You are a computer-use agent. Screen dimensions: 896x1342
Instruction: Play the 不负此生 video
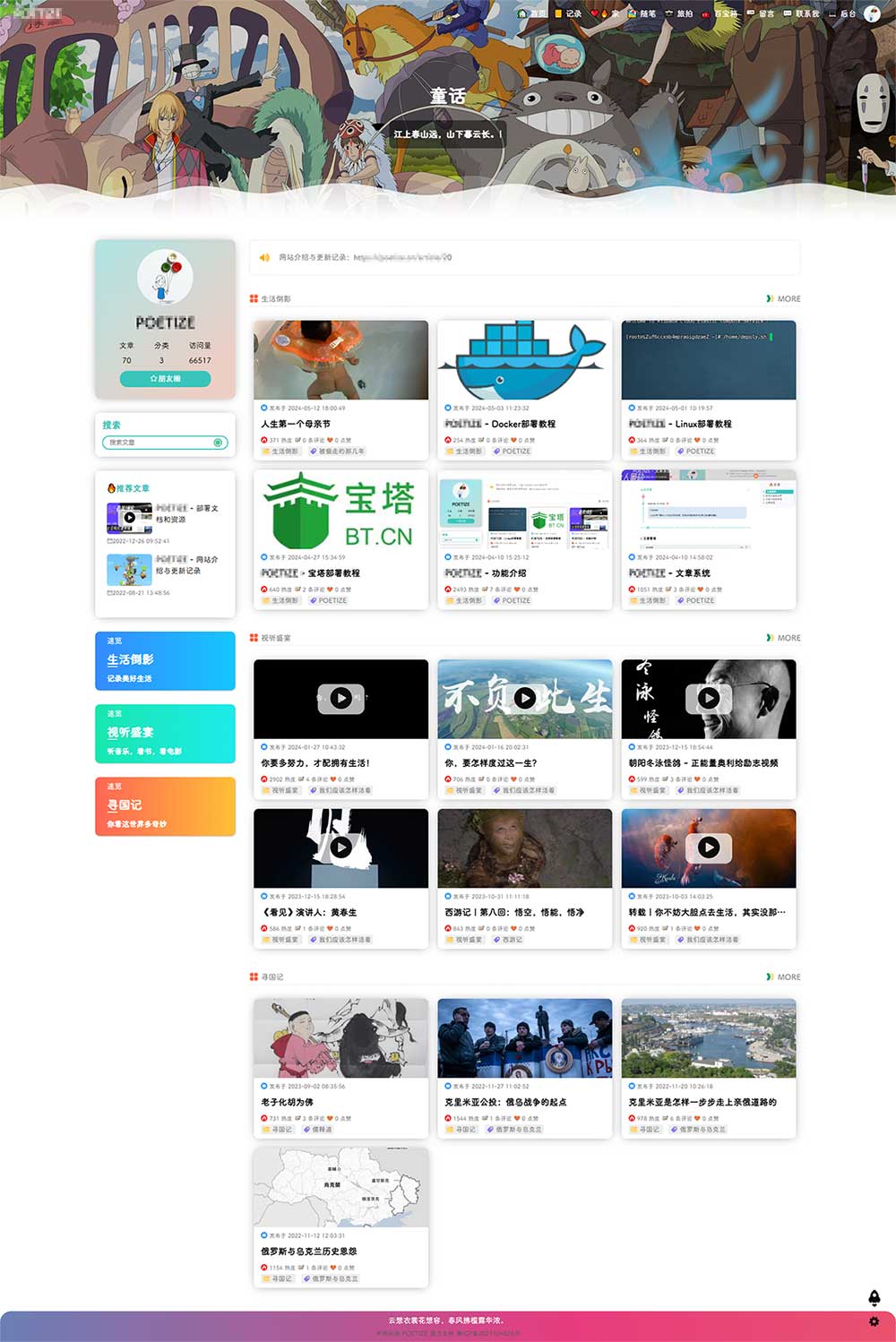[524, 698]
